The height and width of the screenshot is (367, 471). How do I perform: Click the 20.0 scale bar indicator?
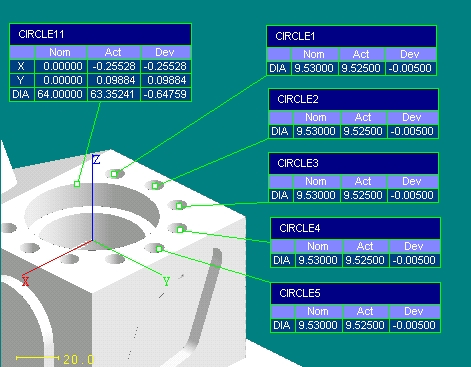click(x=55, y=359)
